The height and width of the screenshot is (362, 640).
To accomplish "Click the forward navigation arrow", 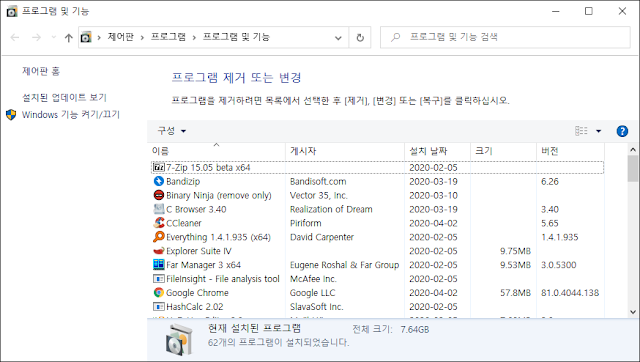I will tap(36, 38).
